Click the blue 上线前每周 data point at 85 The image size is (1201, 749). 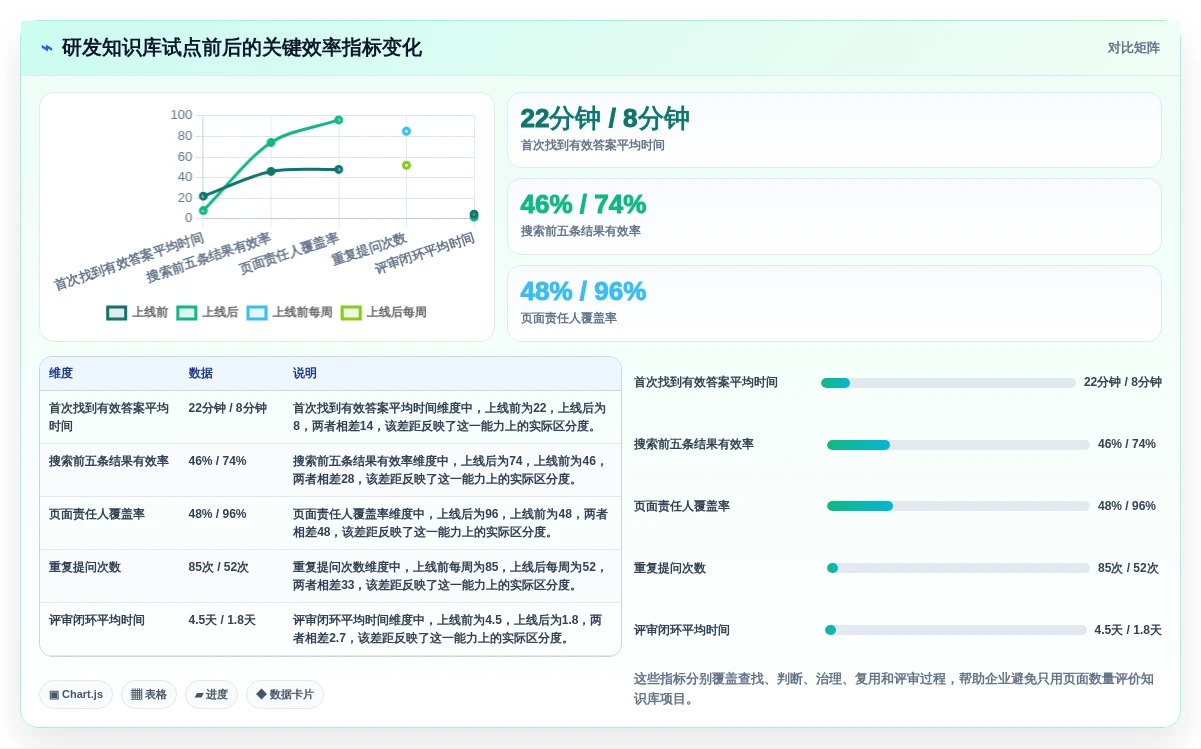point(406,131)
